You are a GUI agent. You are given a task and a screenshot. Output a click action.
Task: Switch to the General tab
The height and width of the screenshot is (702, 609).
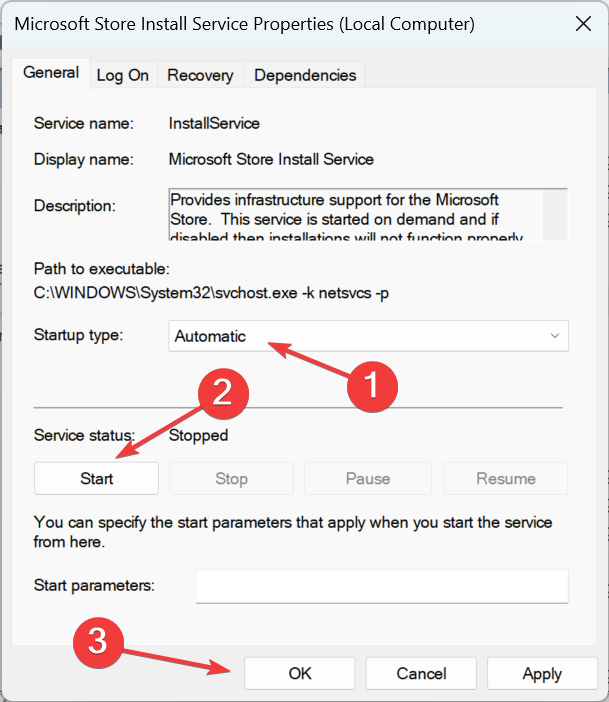click(51, 73)
